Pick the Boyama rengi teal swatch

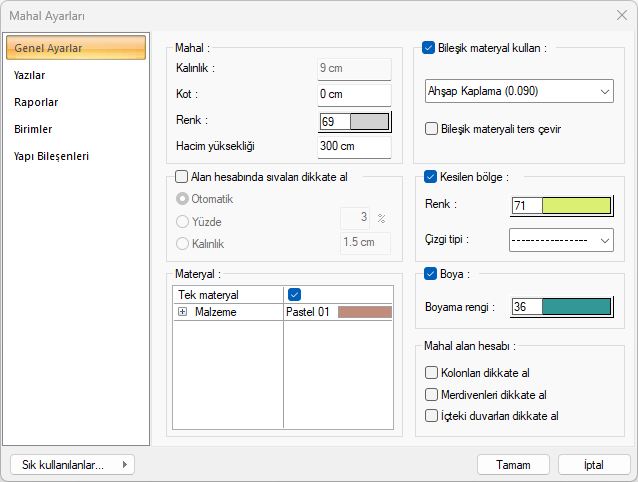pyautogui.click(x=574, y=307)
